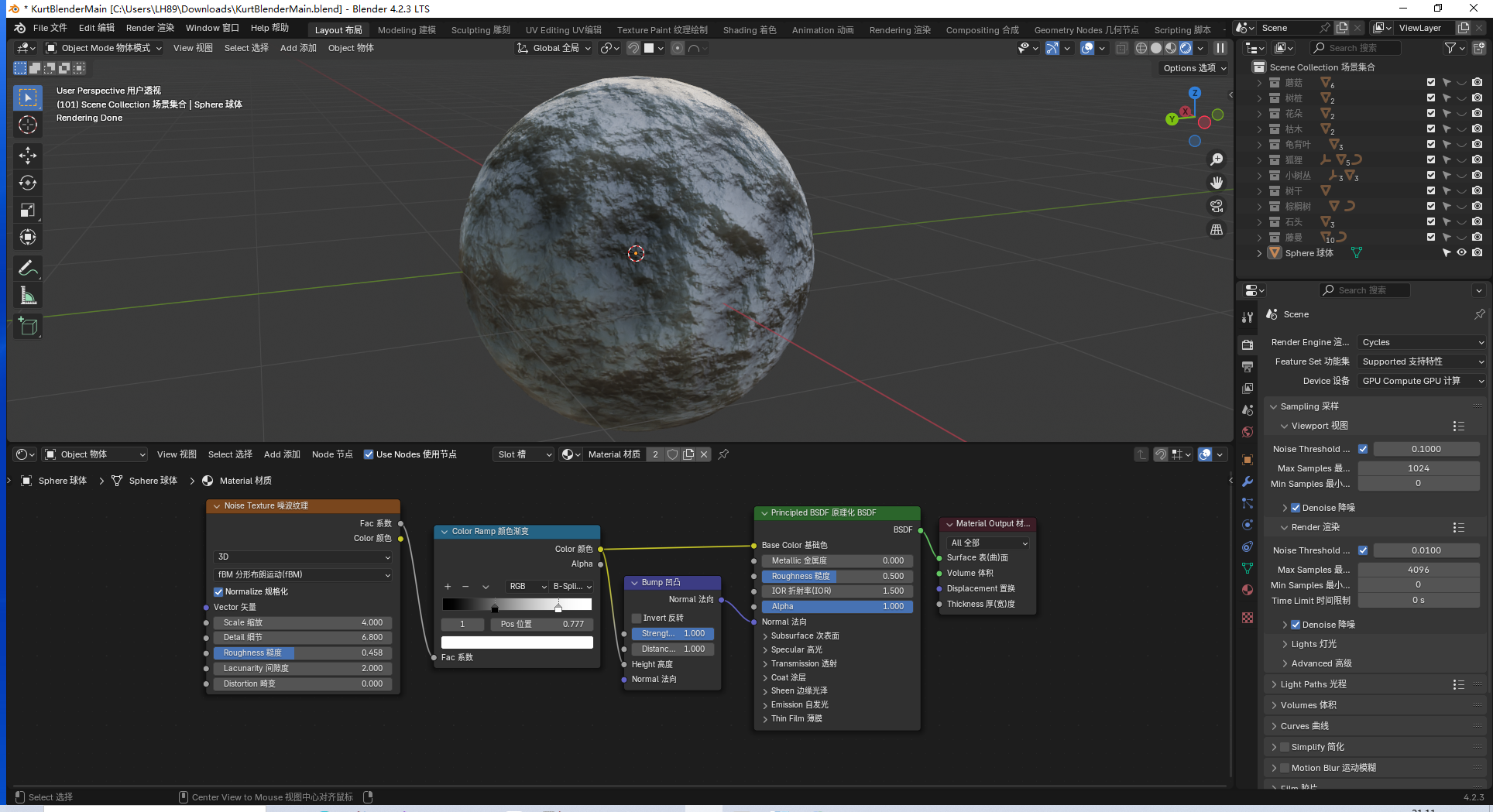Screen dimensions: 1493x812
Task: Choose the Add Cube tool
Action: coord(28,327)
